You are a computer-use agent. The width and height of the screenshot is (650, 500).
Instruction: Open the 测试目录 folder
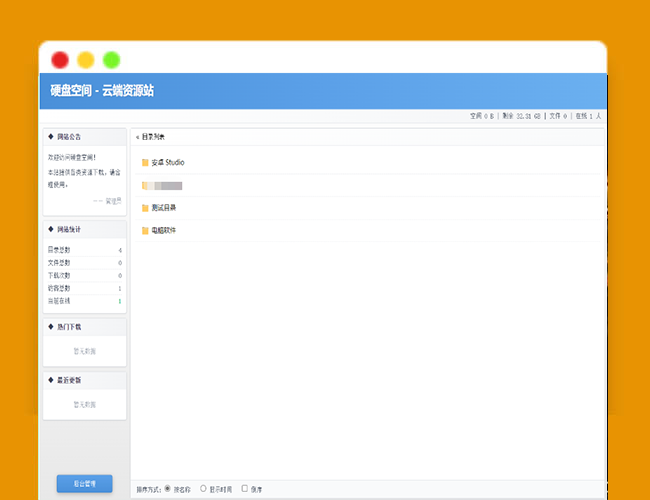tap(164, 208)
